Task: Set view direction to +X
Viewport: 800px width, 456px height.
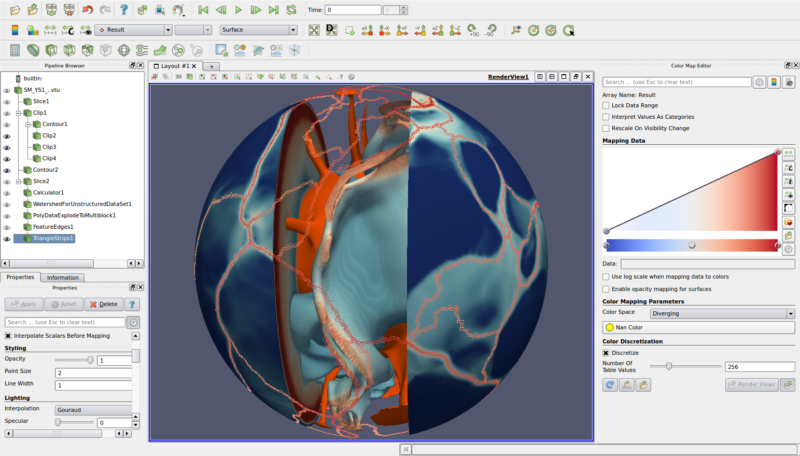Action: point(368,30)
